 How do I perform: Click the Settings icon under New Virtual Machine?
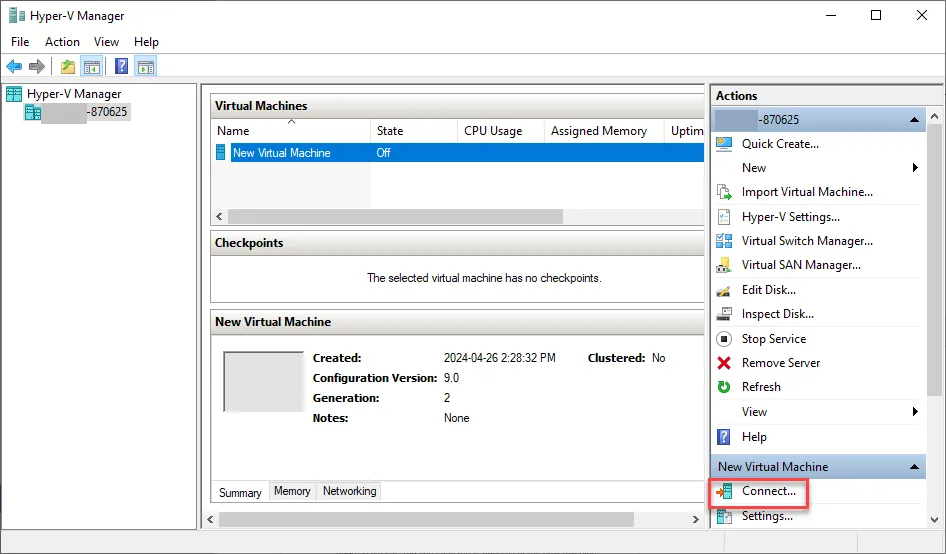point(724,517)
